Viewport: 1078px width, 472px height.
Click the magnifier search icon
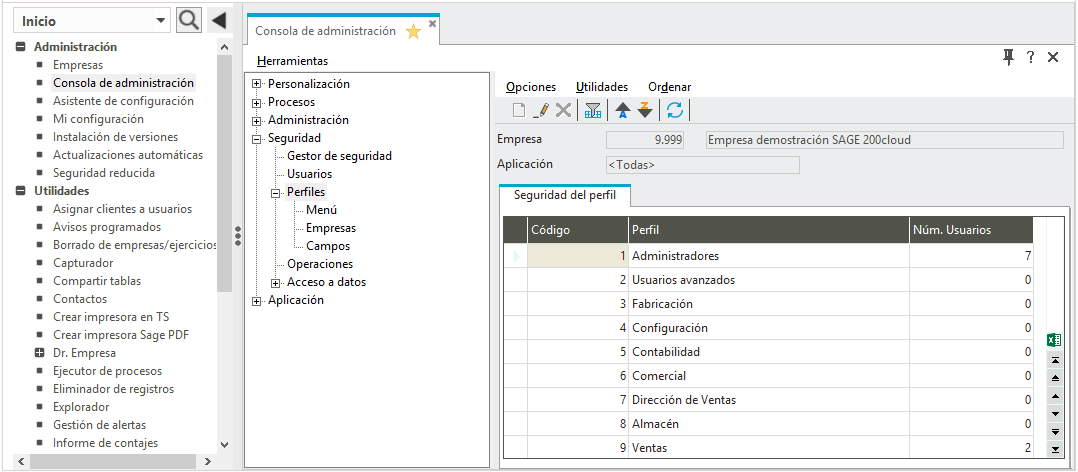pos(188,21)
